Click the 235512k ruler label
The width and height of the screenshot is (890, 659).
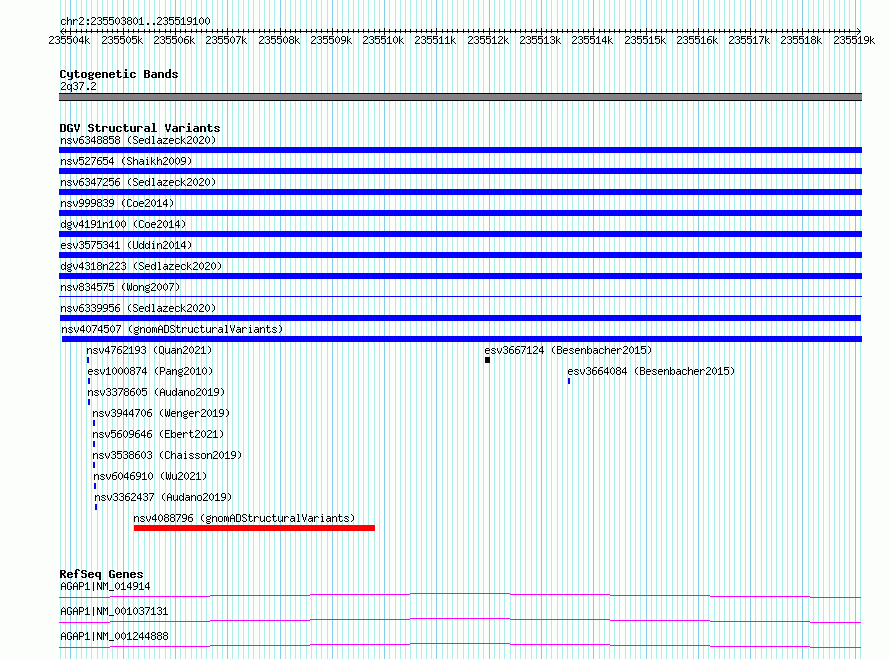488,40
